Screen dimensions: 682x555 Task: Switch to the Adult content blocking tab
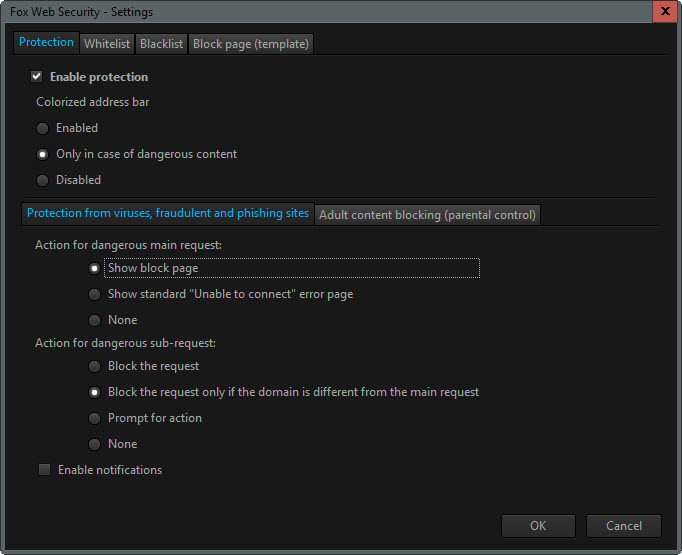click(427, 215)
